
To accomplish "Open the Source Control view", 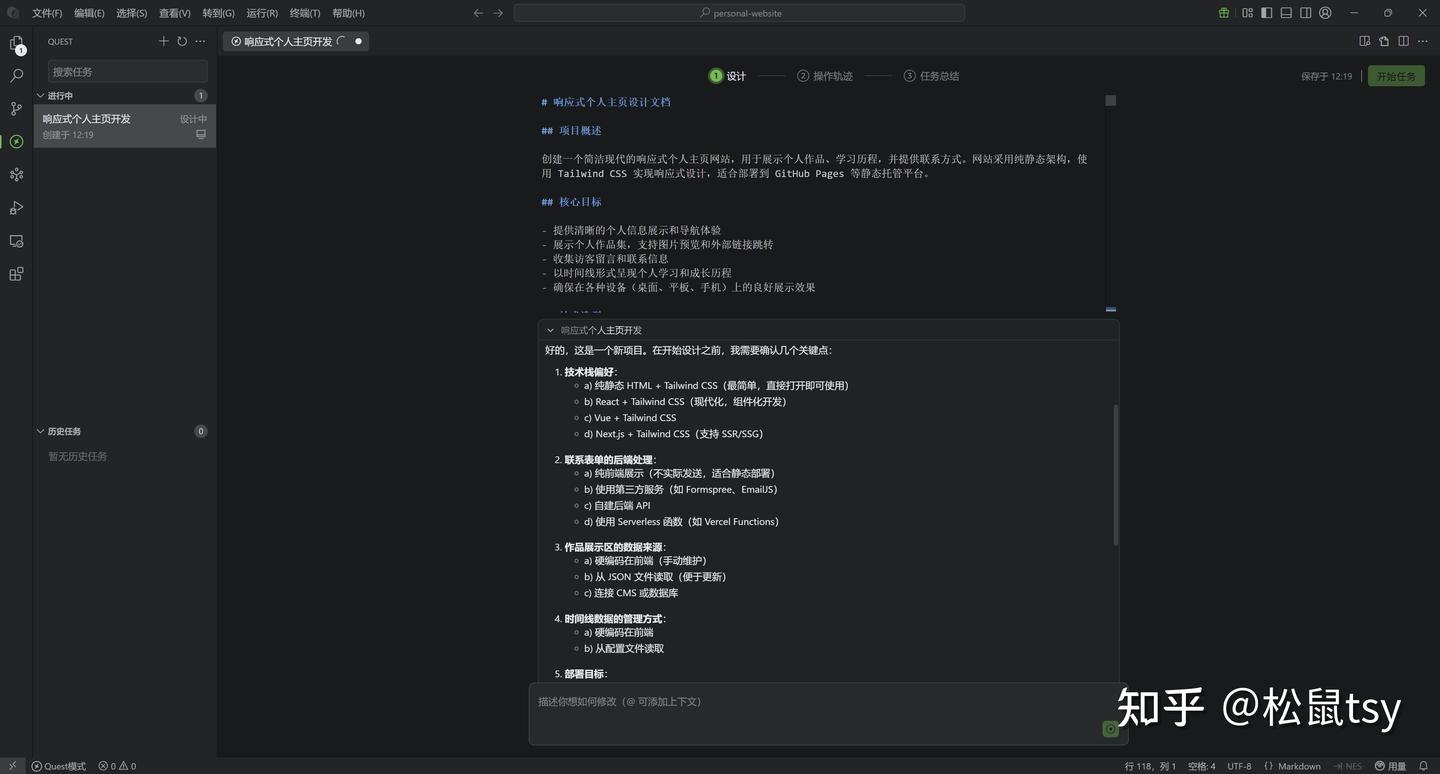I will pyautogui.click(x=15, y=108).
